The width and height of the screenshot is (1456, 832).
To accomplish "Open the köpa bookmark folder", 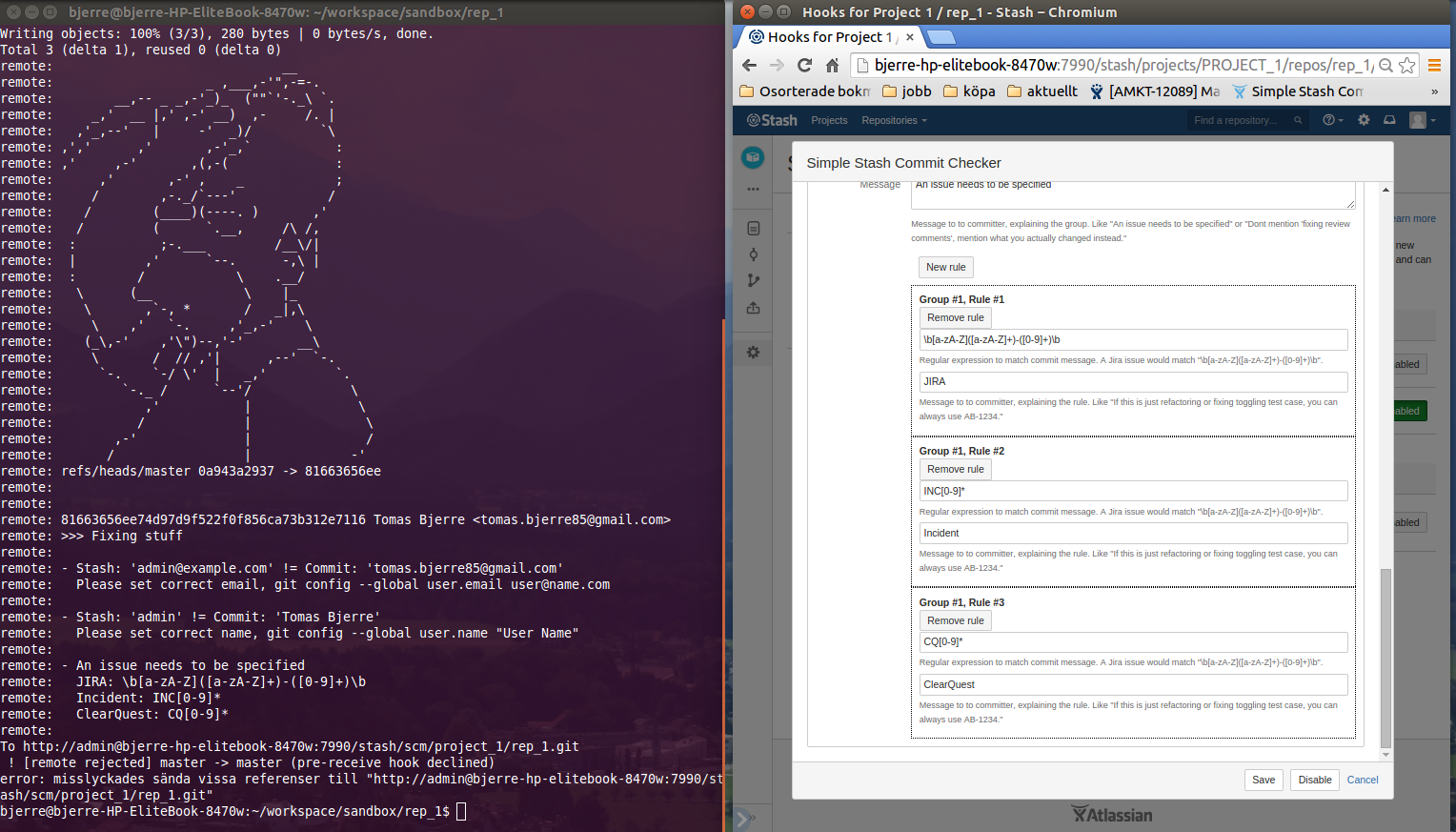I will [969, 91].
